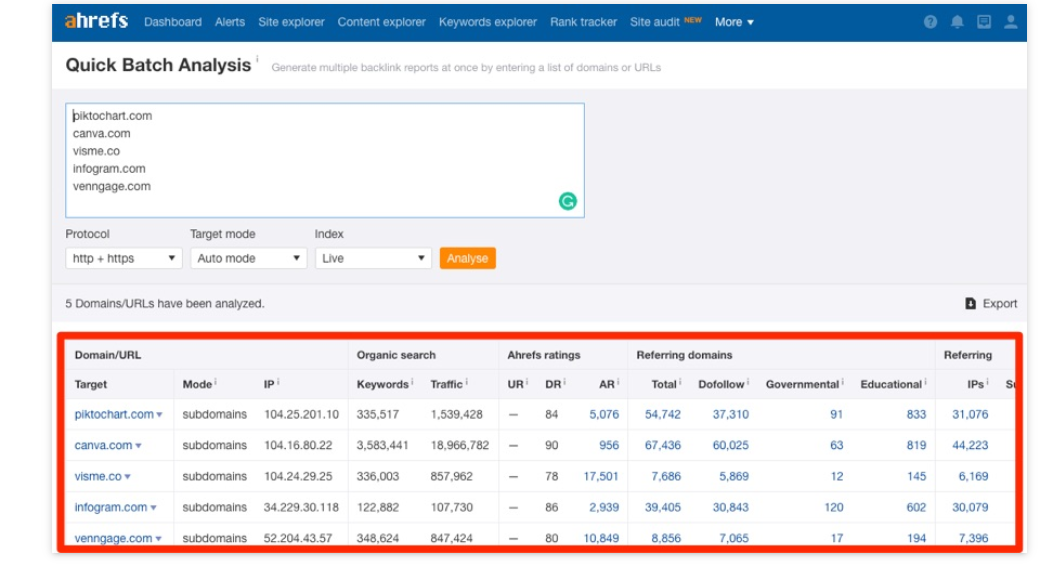Open the Alerts menu item
1047x568 pixels.
230,22
